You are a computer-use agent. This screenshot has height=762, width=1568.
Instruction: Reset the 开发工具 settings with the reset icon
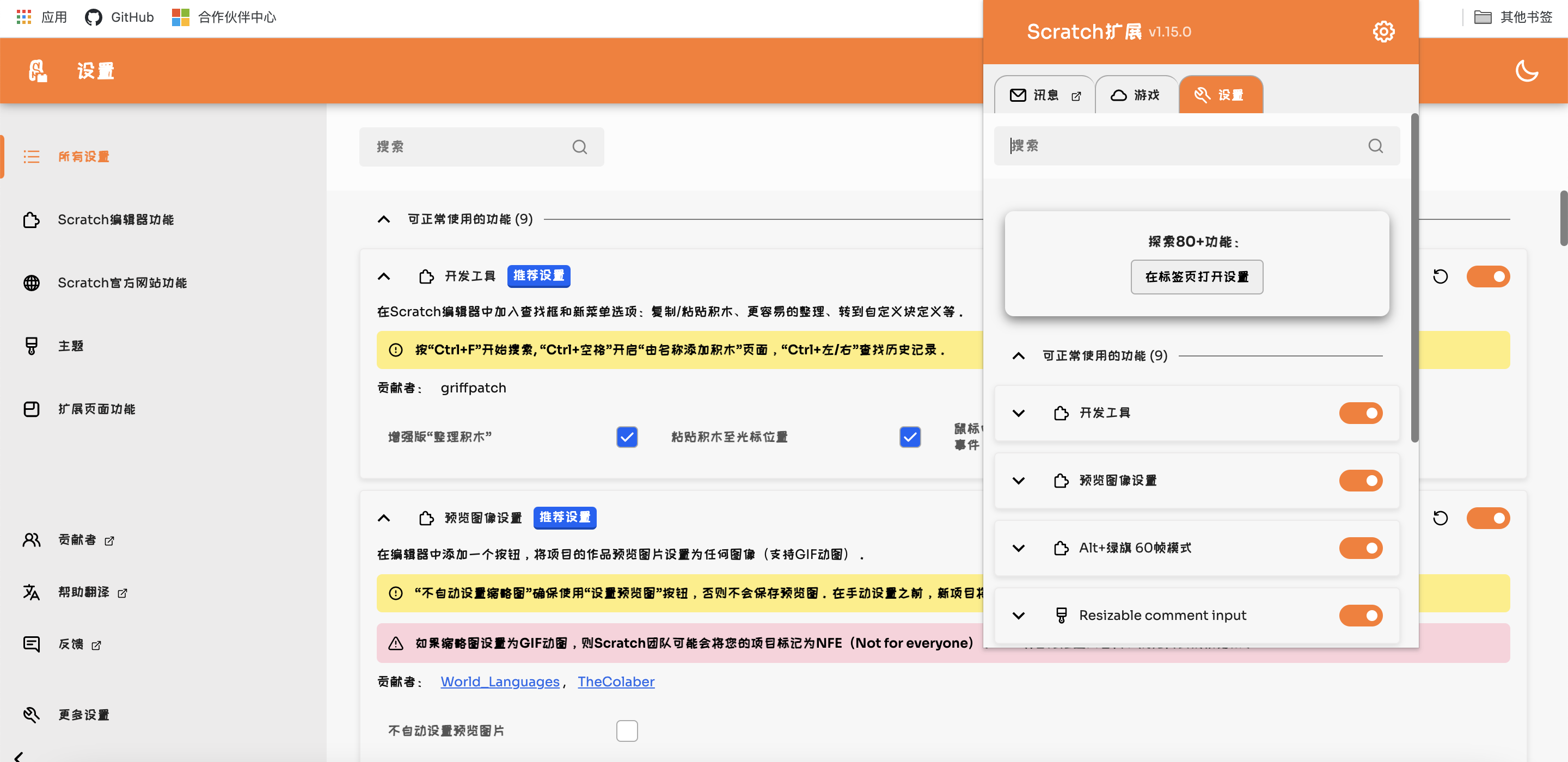pyautogui.click(x=1440, y=276)
